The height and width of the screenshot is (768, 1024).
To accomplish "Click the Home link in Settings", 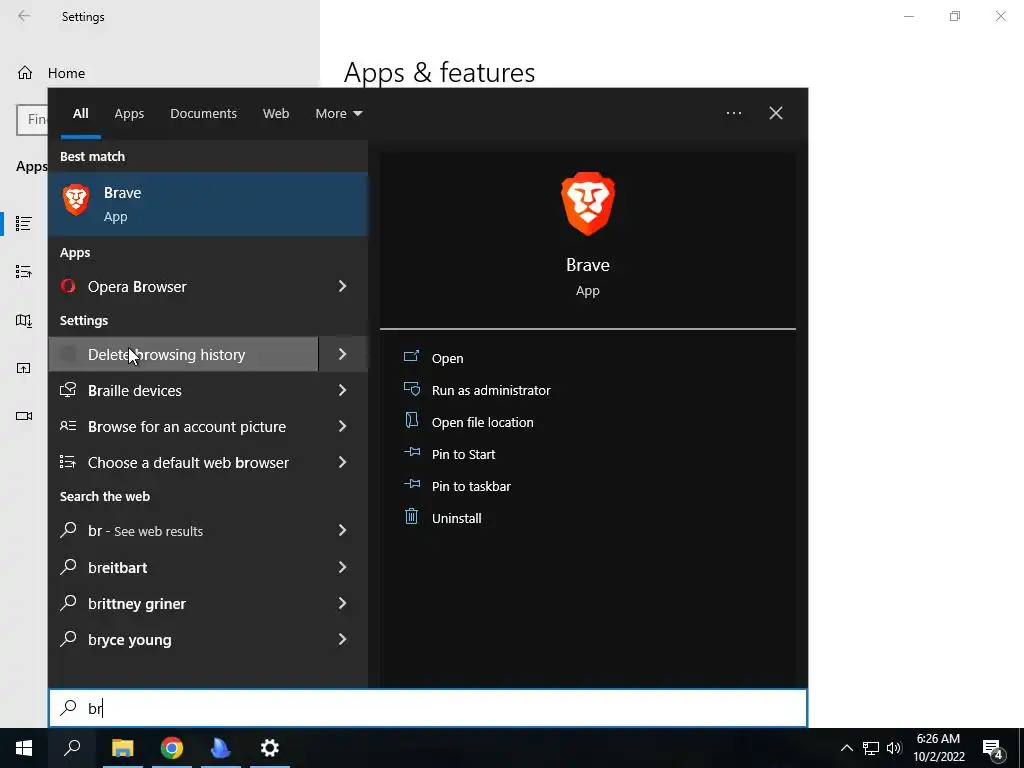I will 66,73.
